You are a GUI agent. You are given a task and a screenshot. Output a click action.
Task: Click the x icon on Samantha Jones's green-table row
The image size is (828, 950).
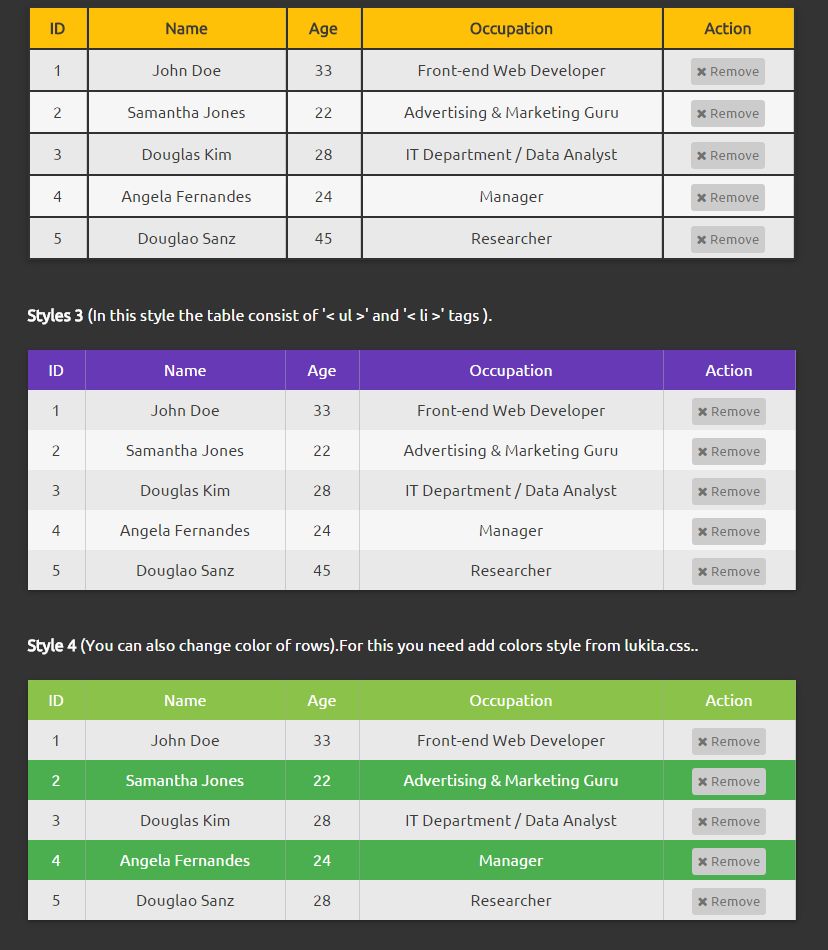tap(703, 782)
